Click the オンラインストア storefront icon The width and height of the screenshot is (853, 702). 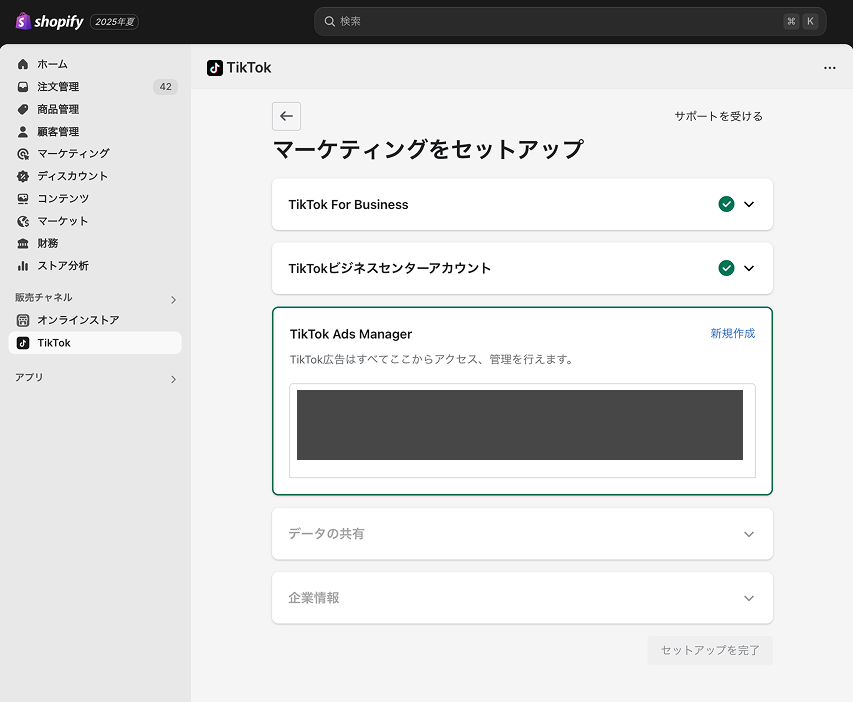point(23,320)
